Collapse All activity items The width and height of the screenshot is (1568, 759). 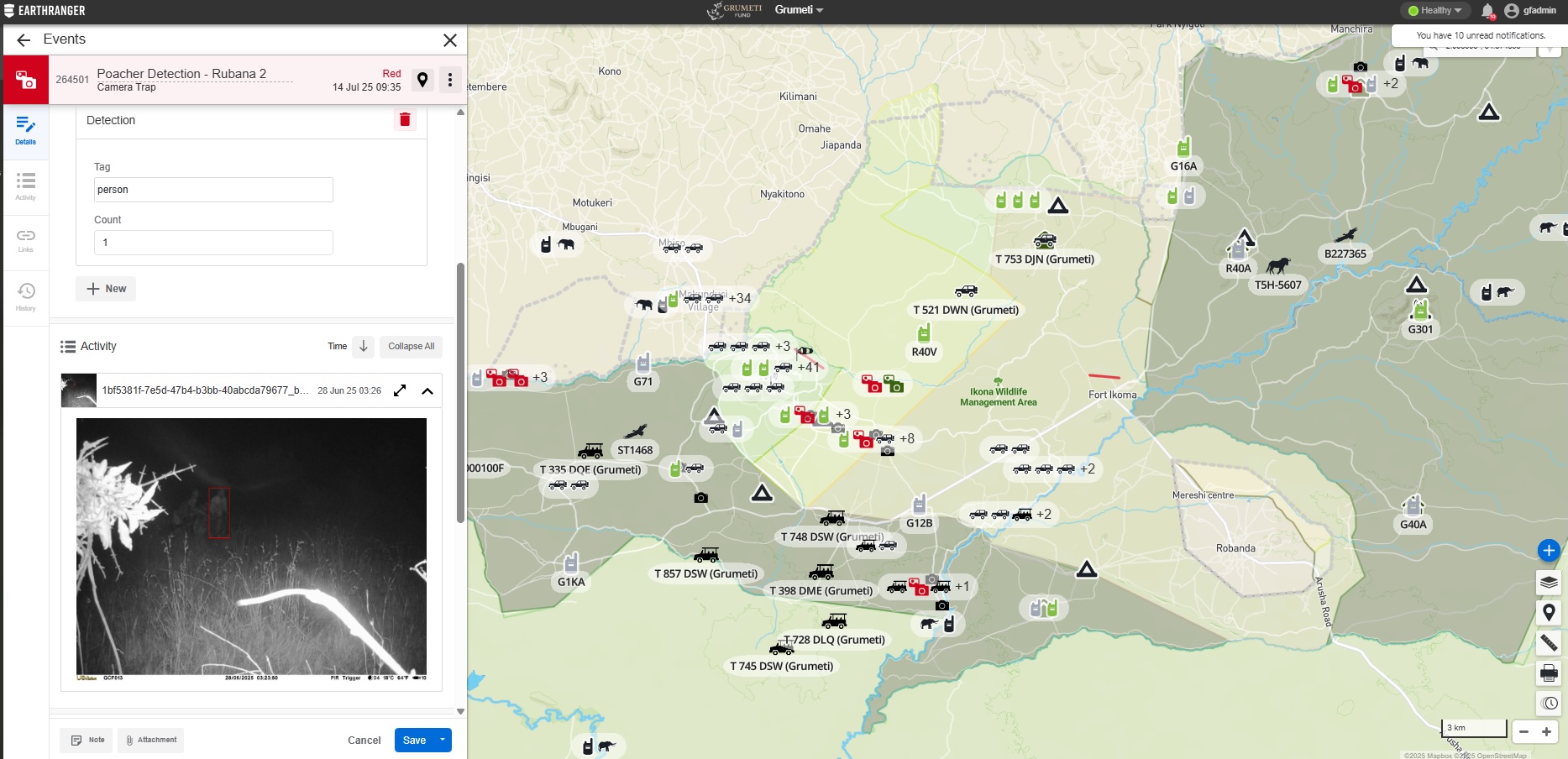pyautogui.click(x=411, y=346)
